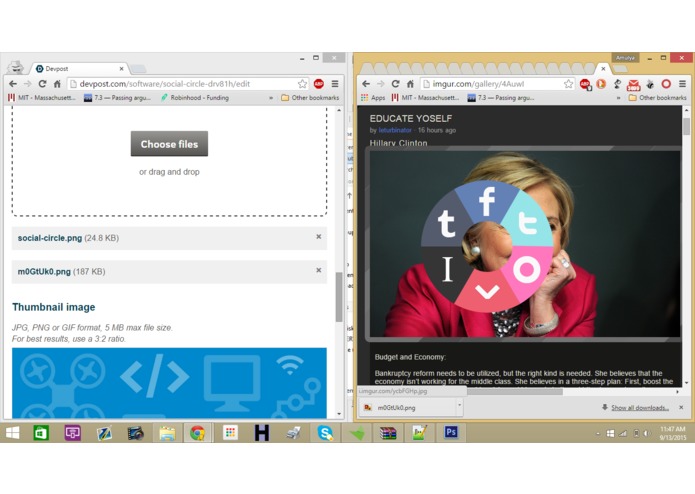
Task: Click the Facebook segment of the circular menu
Action: pyautogui.click(x=487, y=200)
